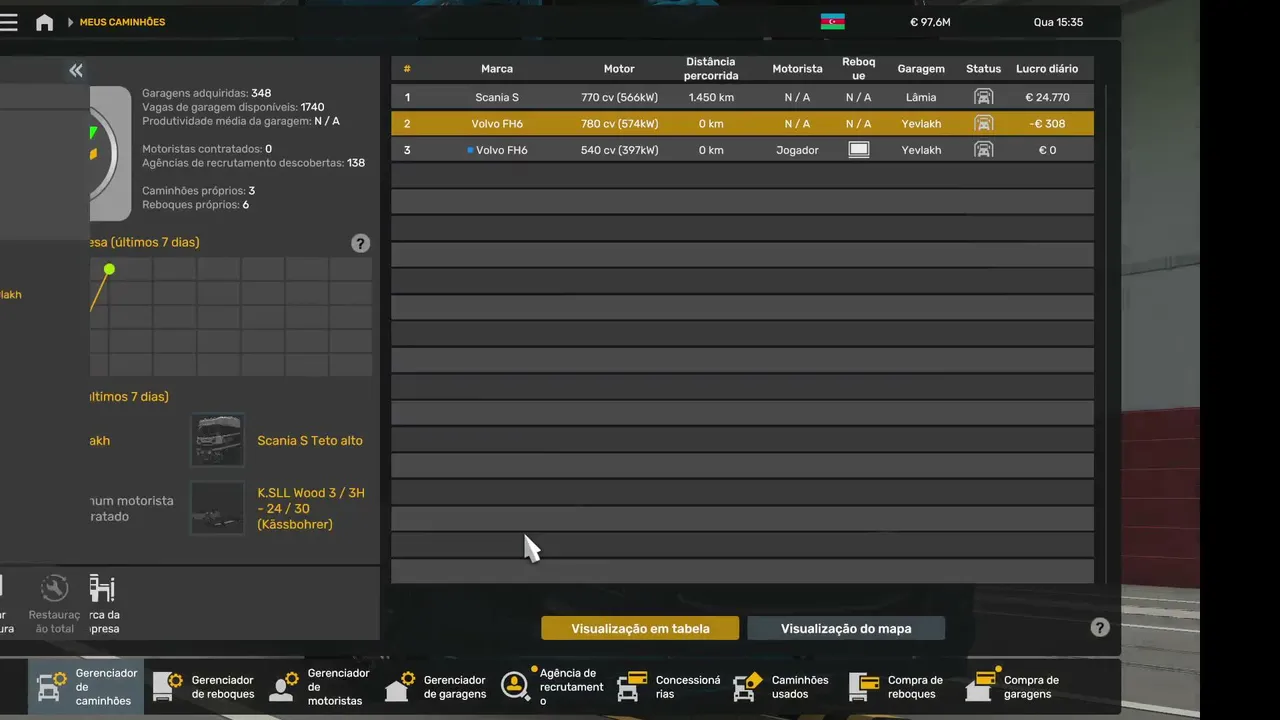Sort by the Motorista column header

pyautogui.click(x=797, y=69)
